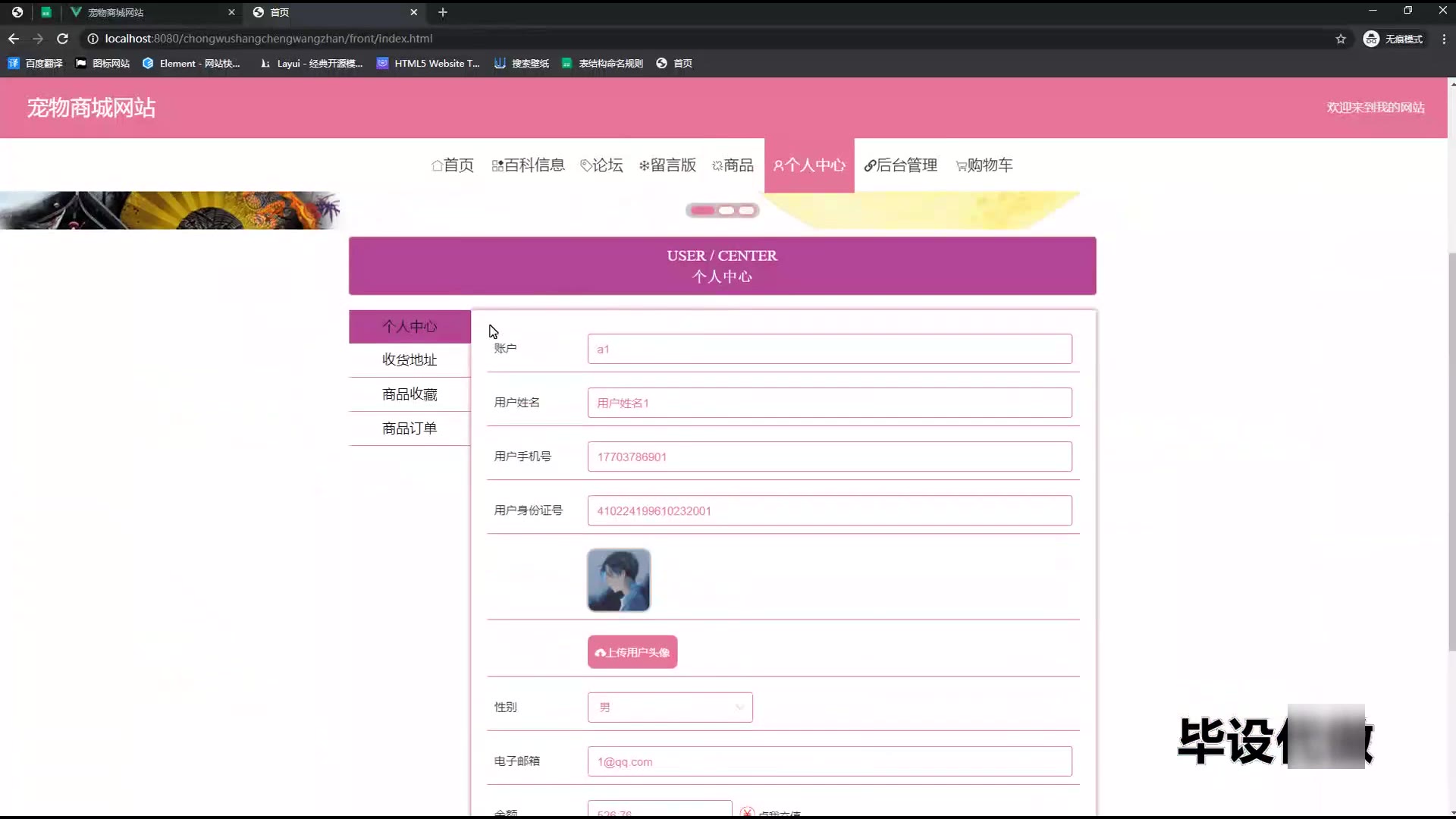1456x819 pixels.
Task: Select 商品订单 in sidebar
Action: 409,428
